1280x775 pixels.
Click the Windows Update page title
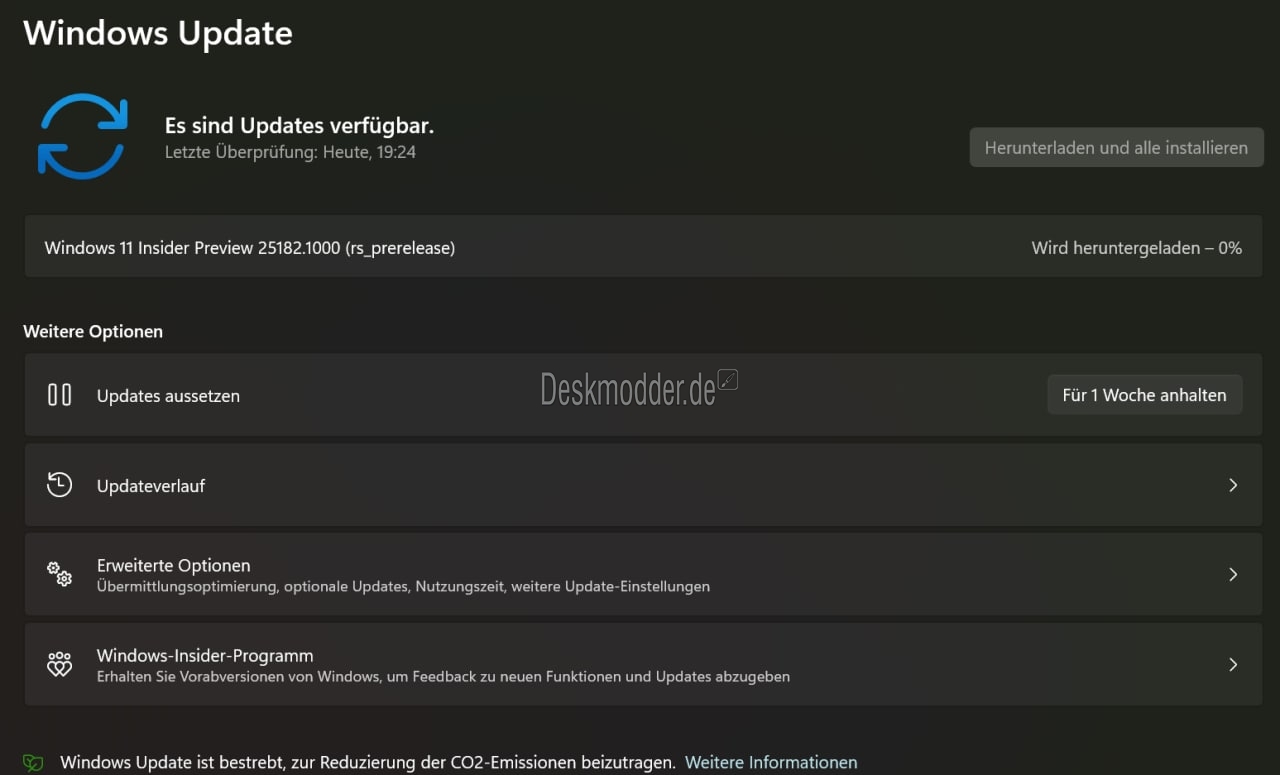(158, 33)
